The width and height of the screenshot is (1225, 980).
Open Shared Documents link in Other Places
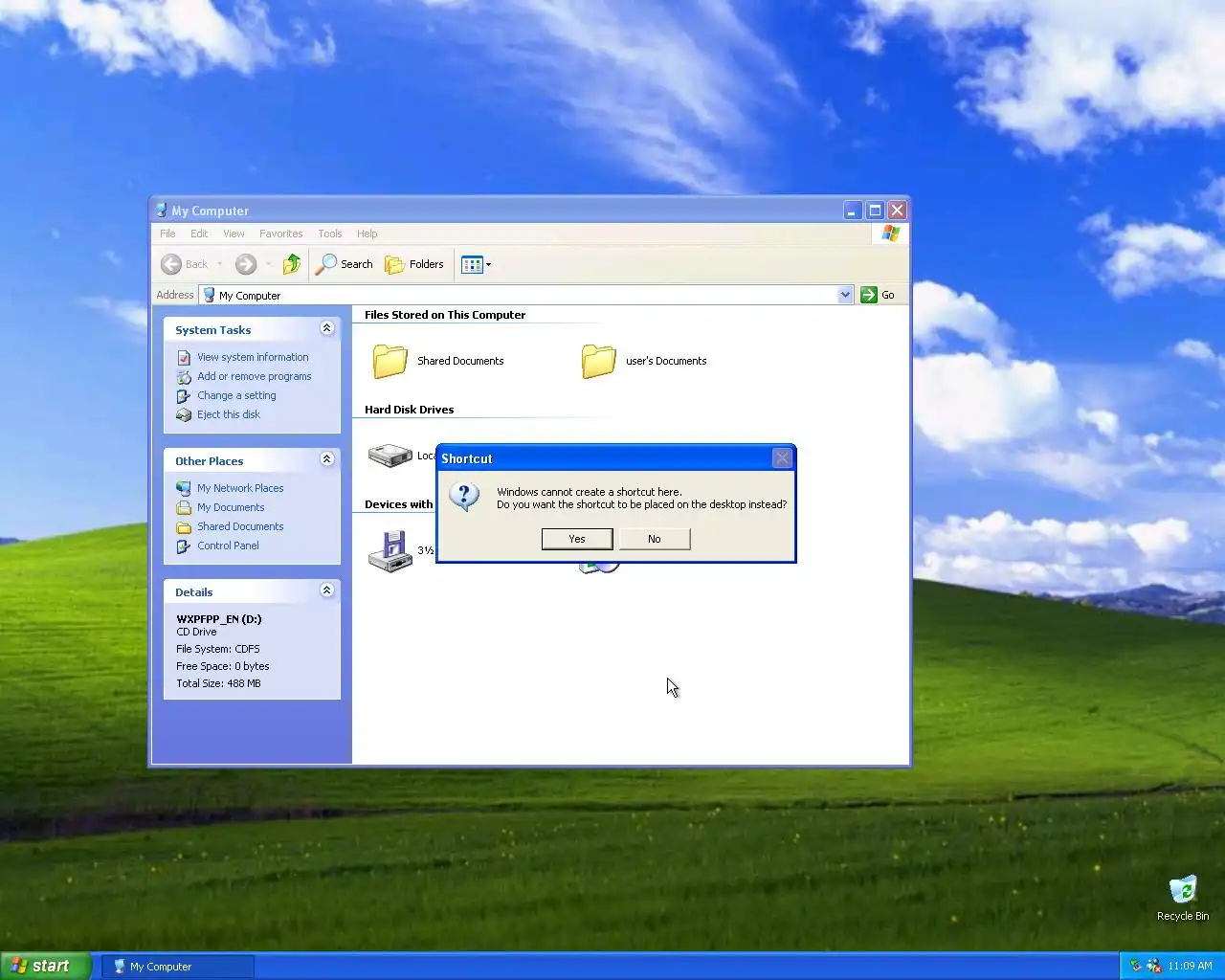coord(240,526)
